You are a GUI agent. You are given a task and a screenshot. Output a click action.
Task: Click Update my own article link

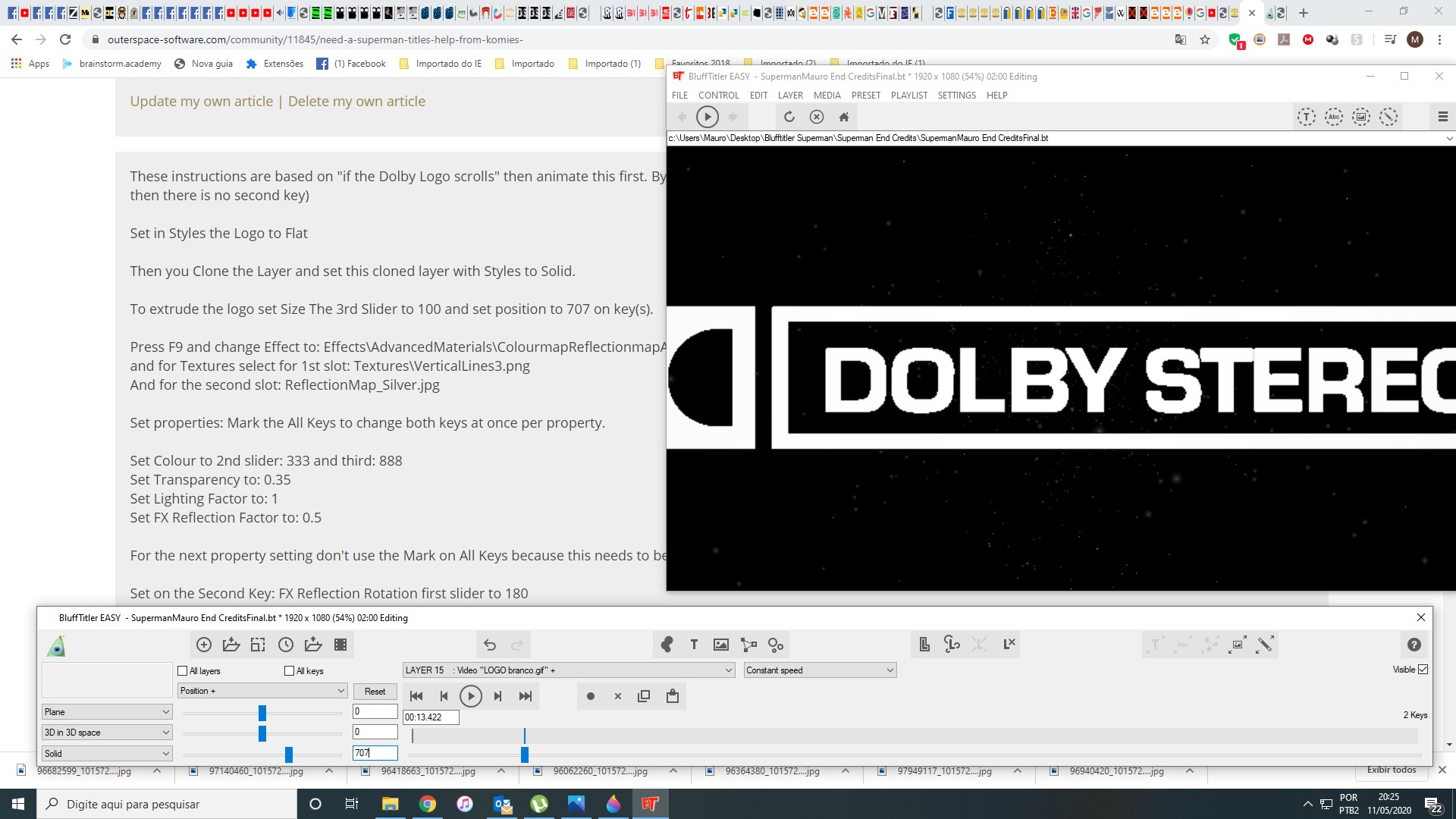click(x=201, y=102)
